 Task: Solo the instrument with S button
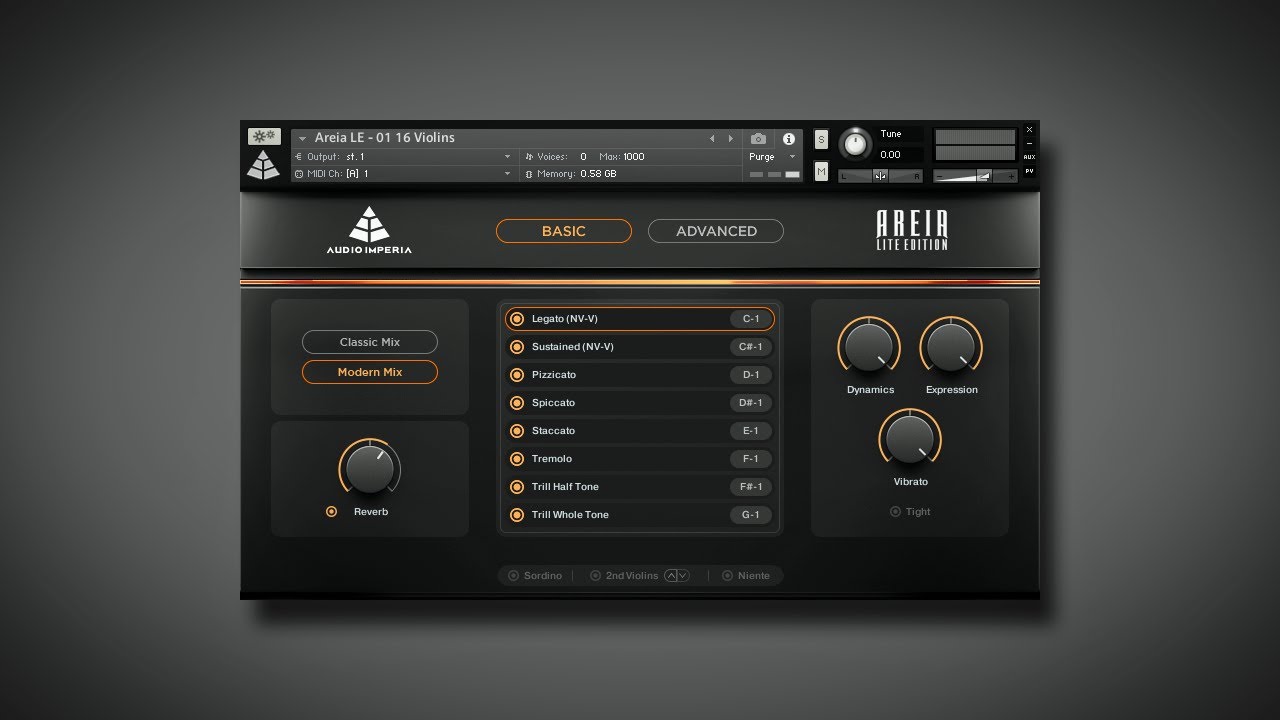pyautogui.click(x=821, y=139)
